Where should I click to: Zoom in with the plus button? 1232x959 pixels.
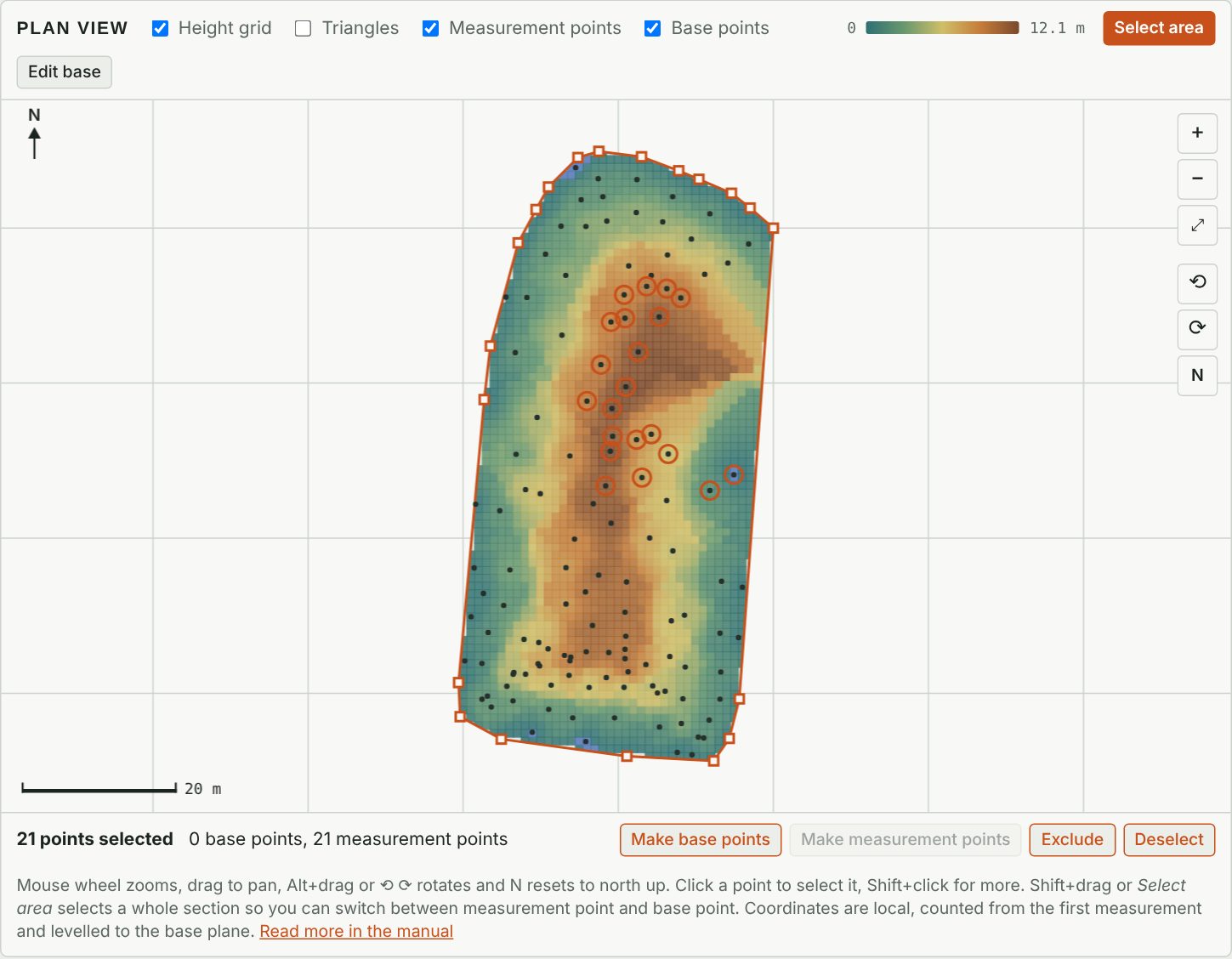point(1197,133)
